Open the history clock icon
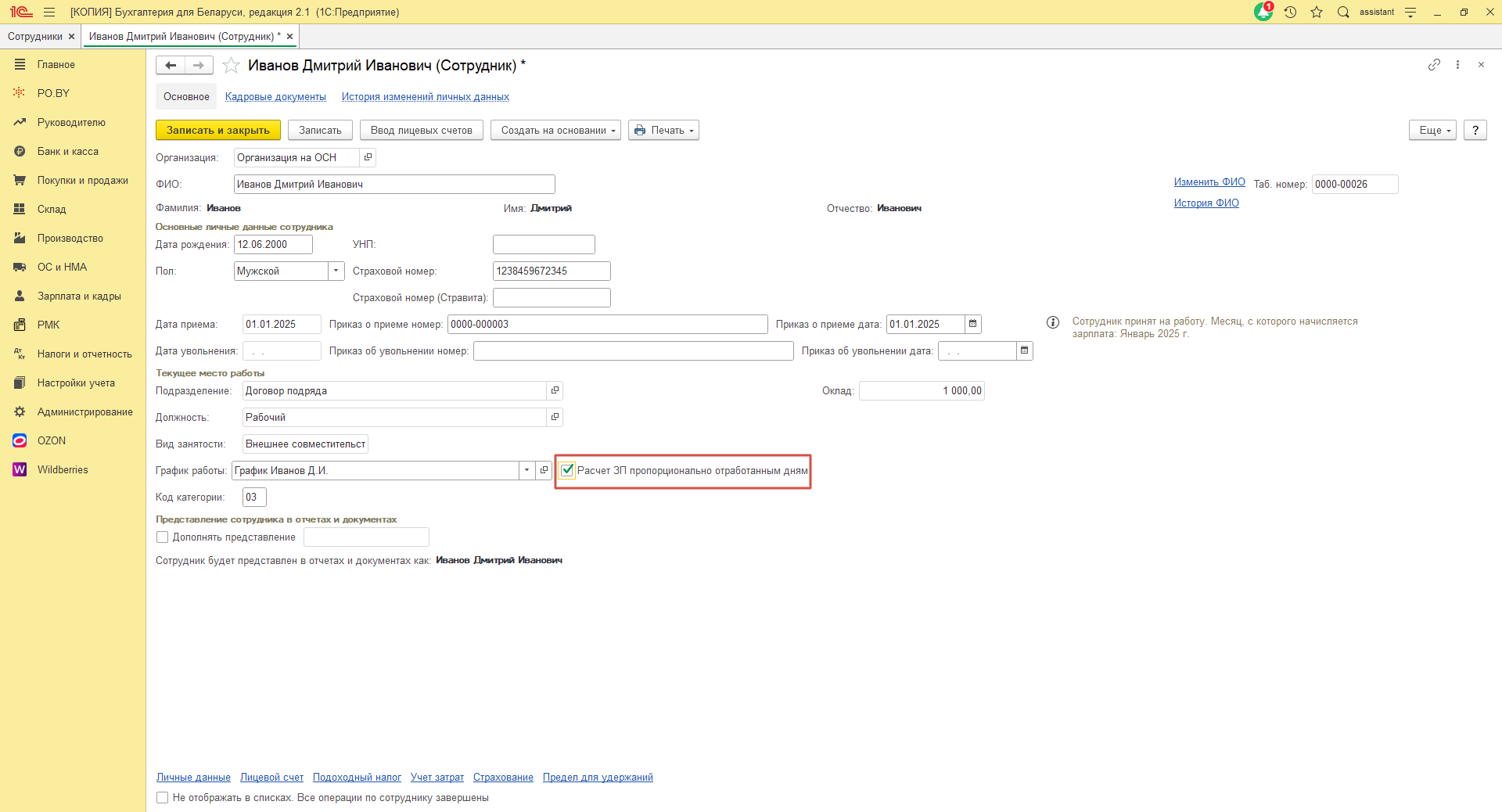1502x812 pixels. 1290,12
